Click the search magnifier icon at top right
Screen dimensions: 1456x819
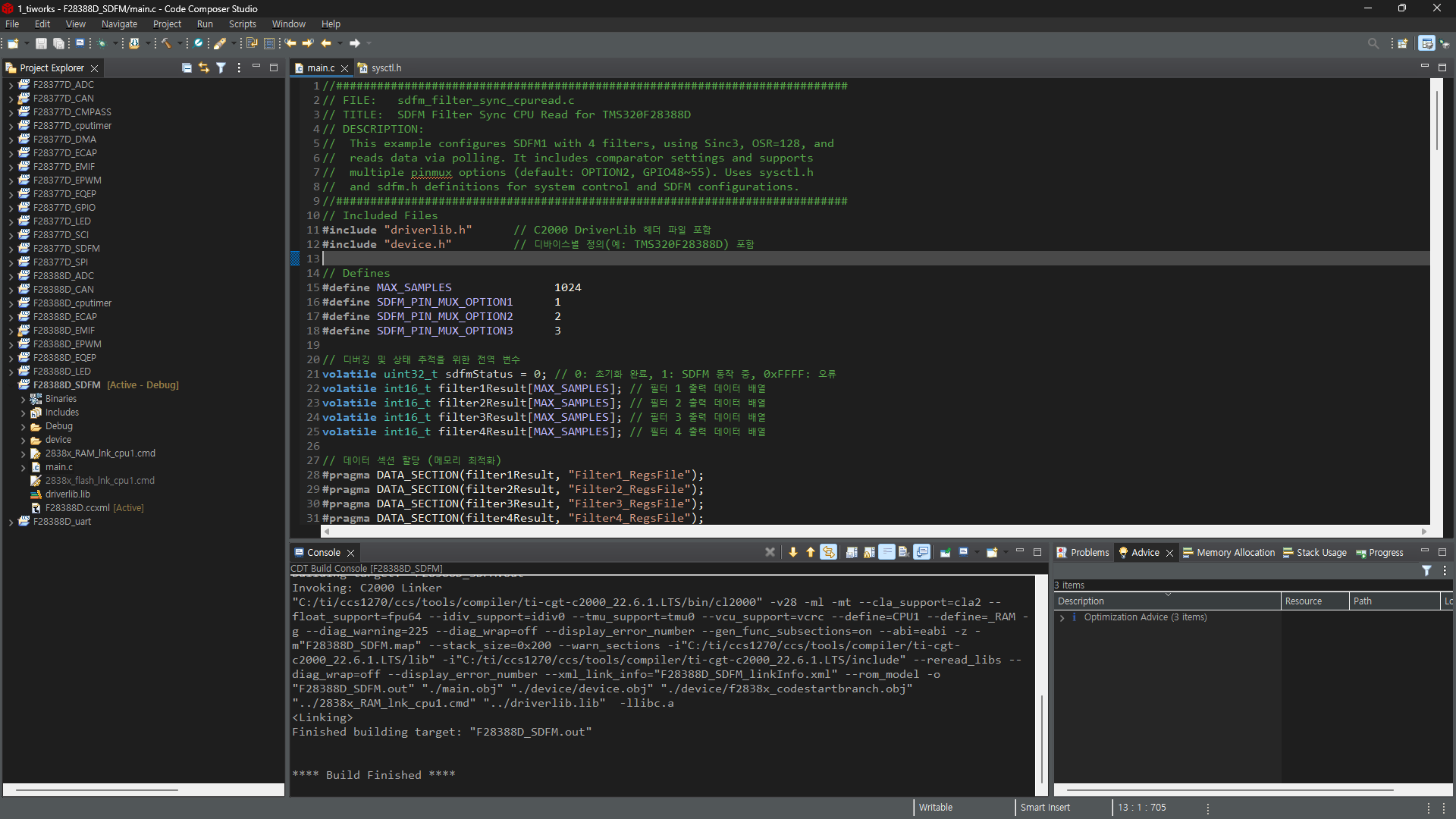click(1373, 43)
